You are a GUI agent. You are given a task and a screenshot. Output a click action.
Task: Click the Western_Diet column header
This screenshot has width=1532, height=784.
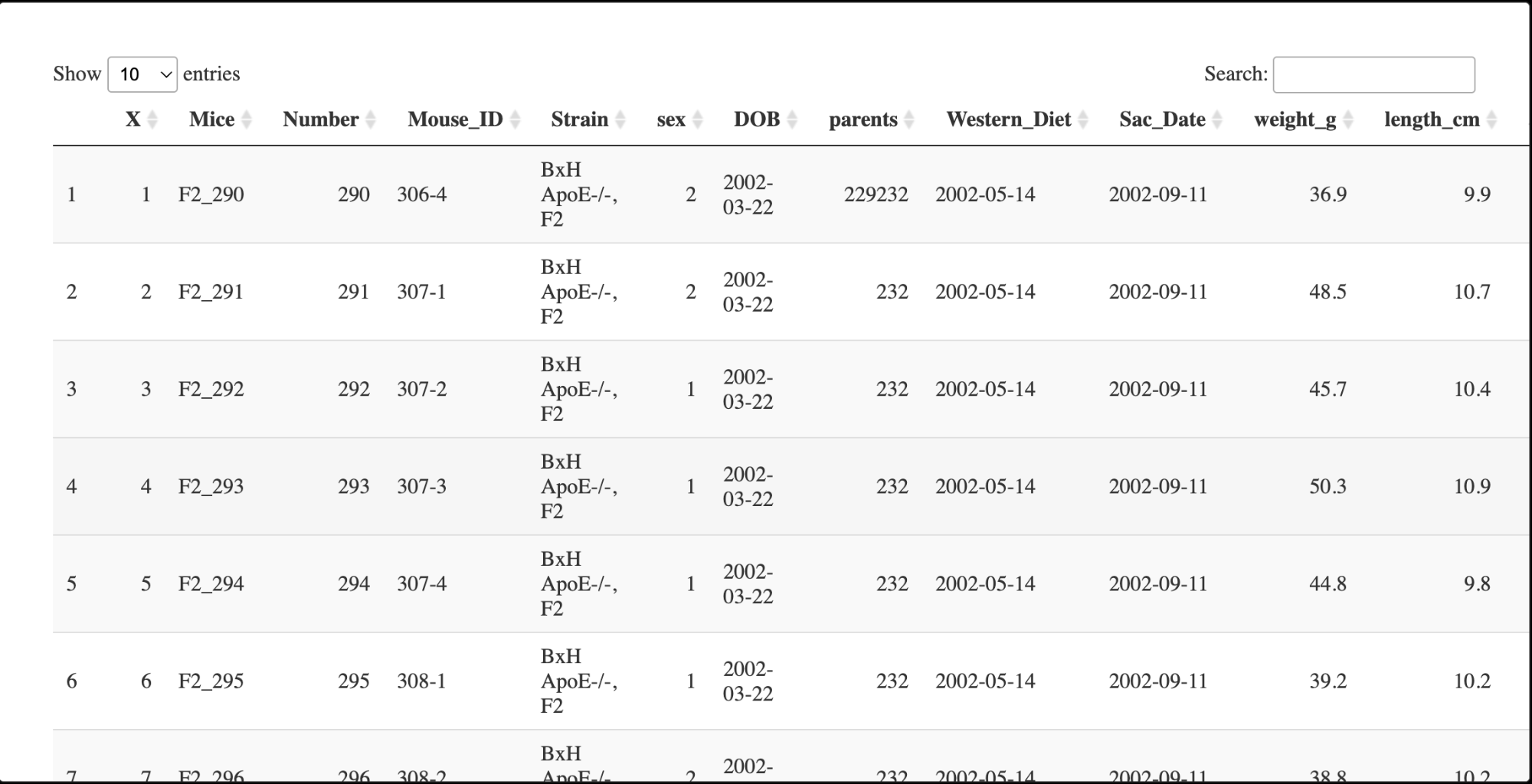pyautogui.click(x=1009, y=119)
